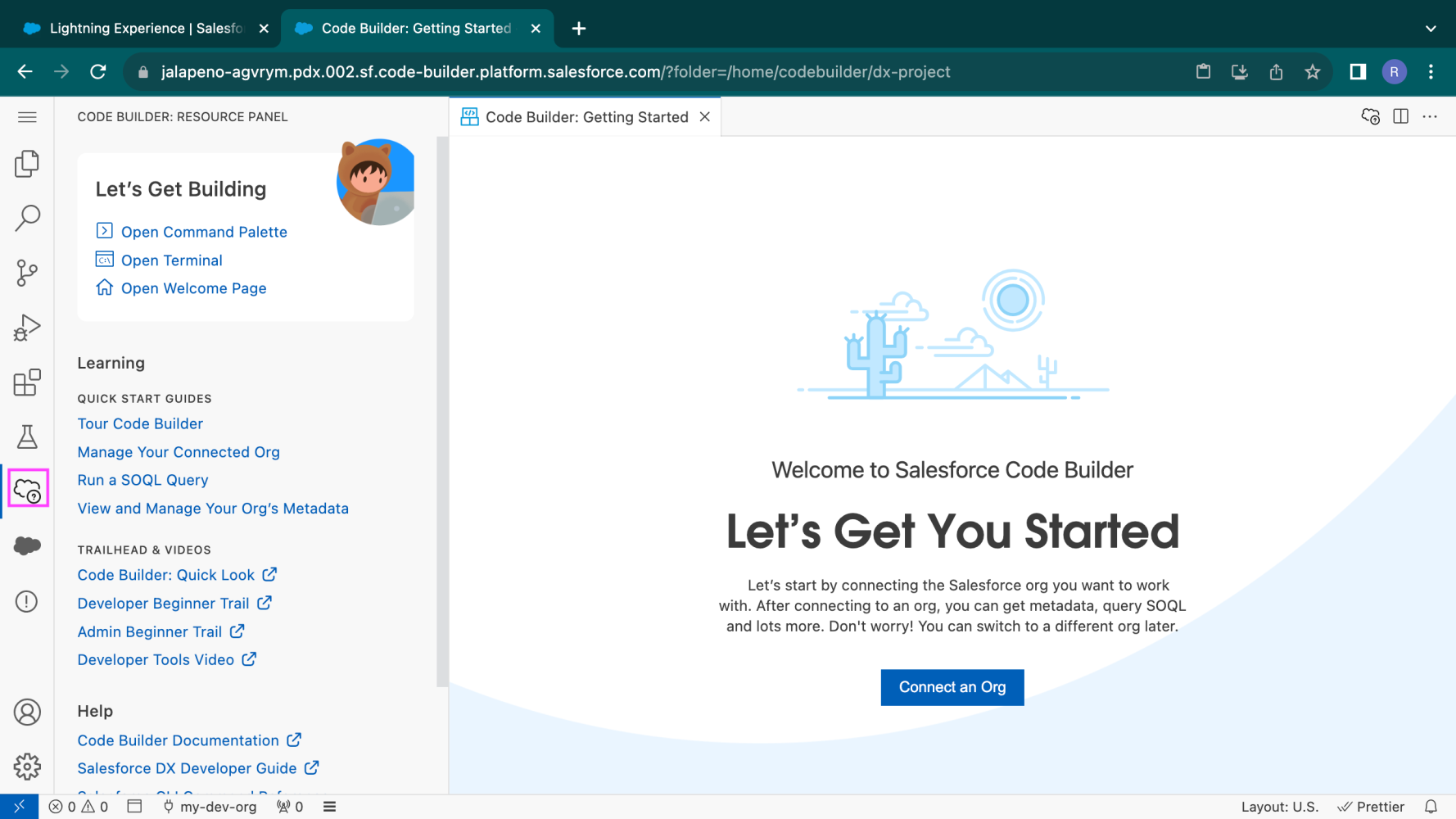This screenshot has height=819, width=1456.
Task: Click the ports forwarded antenna status item
Action: click(x=290, y=807)
